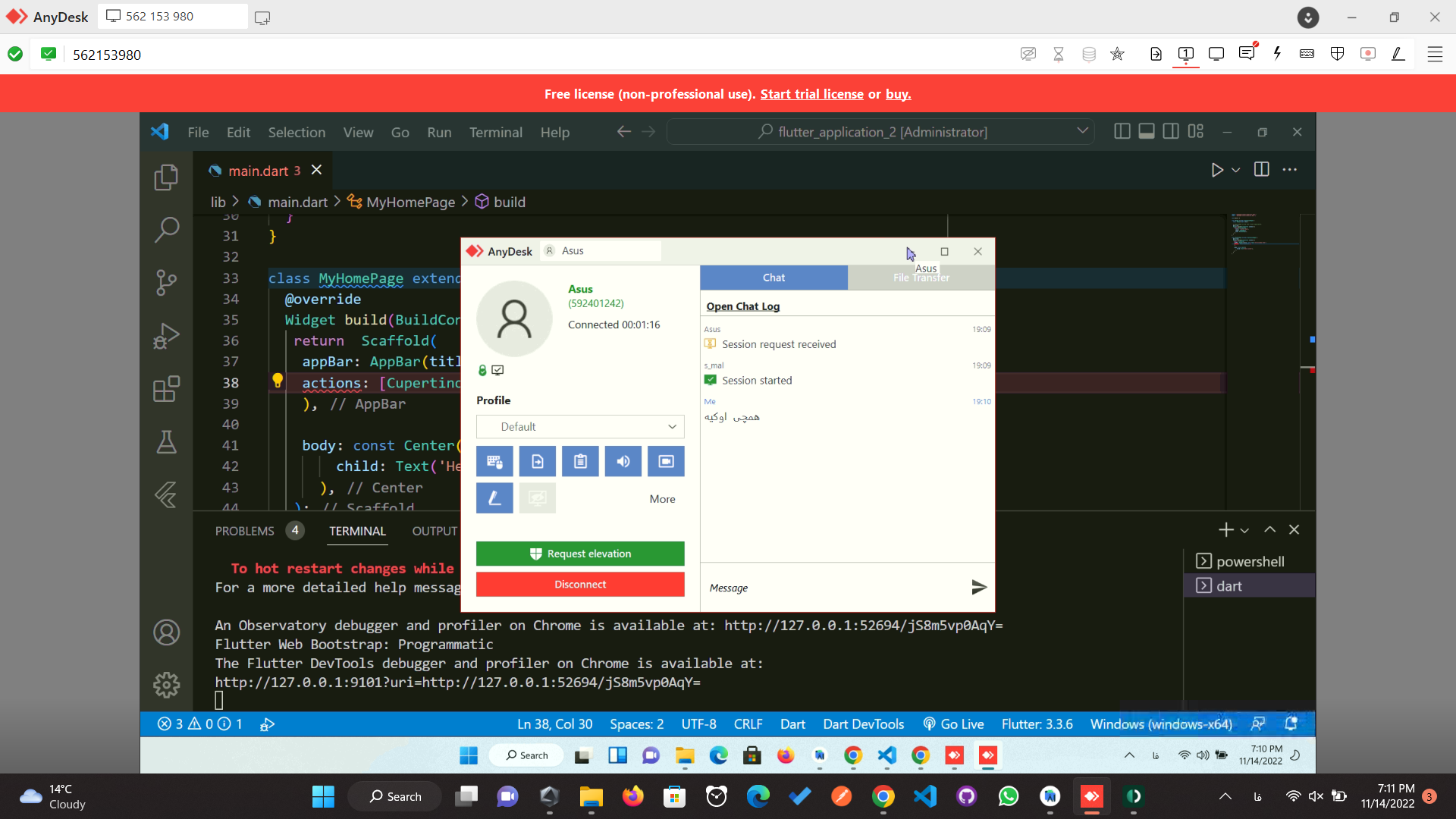Maximize the terminal panel chevron

[x=1270, y=529]
